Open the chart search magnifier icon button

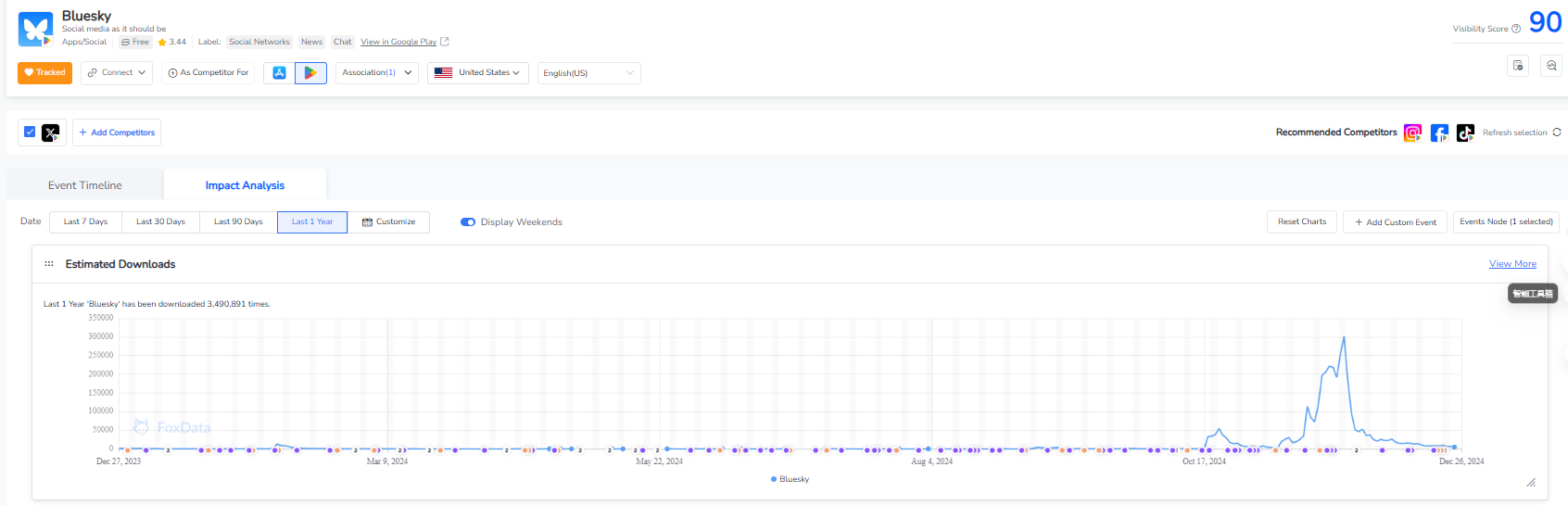1551,66
